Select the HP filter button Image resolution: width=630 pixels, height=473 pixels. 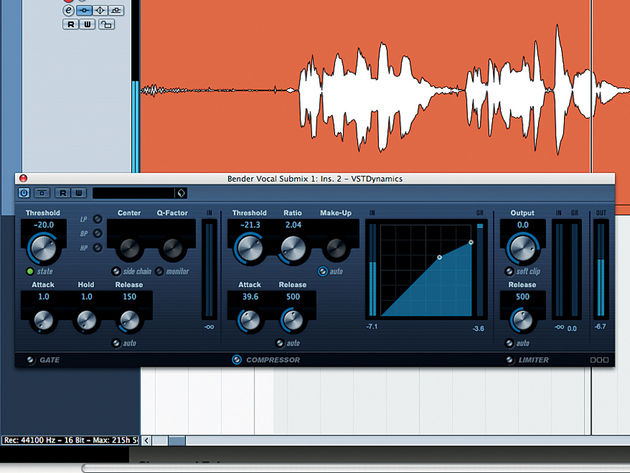pos(98,248)
